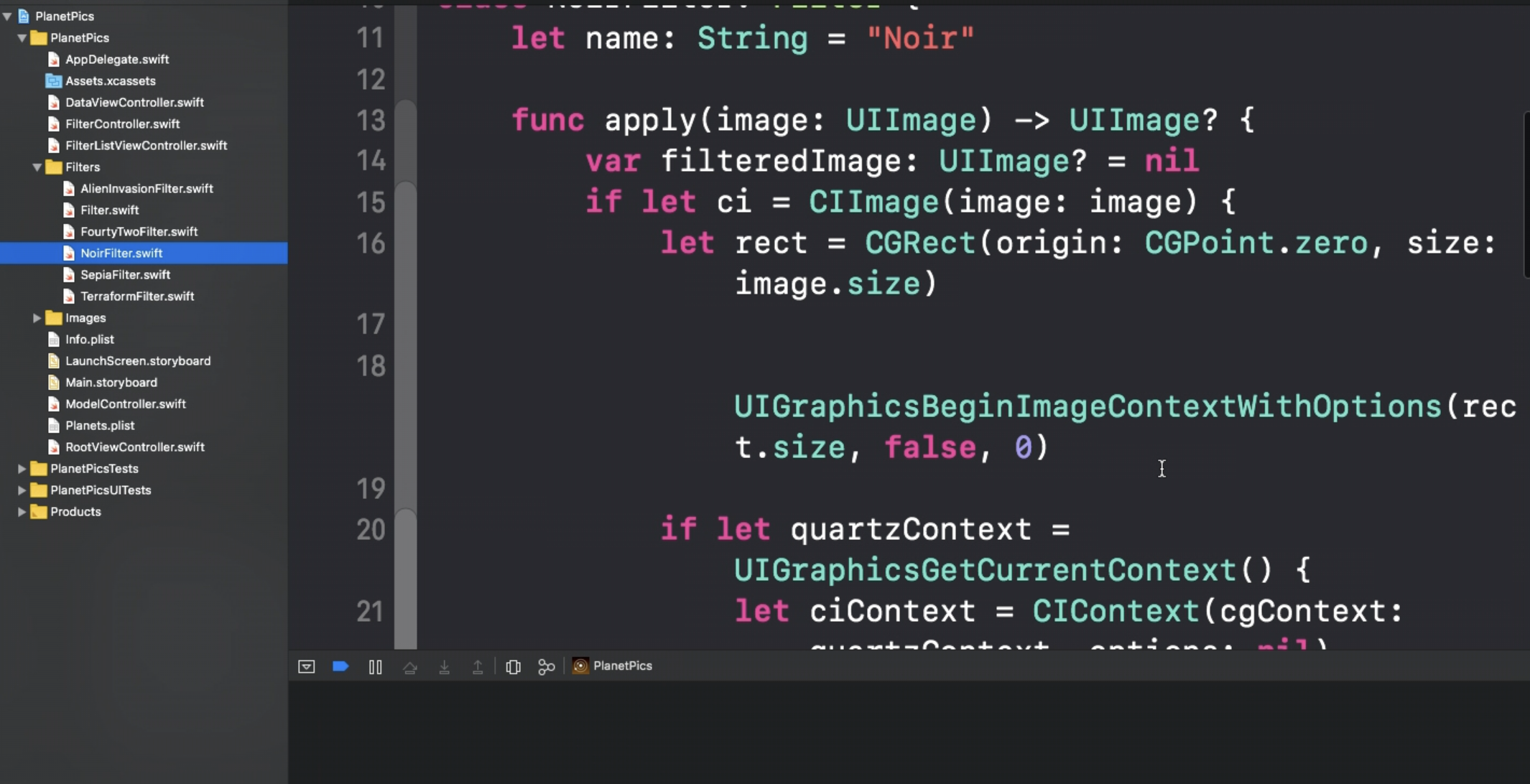This screenshot has height=784, width=1530.
Task: Open Main.storyboard file
Action: click(x=111, y=382)
